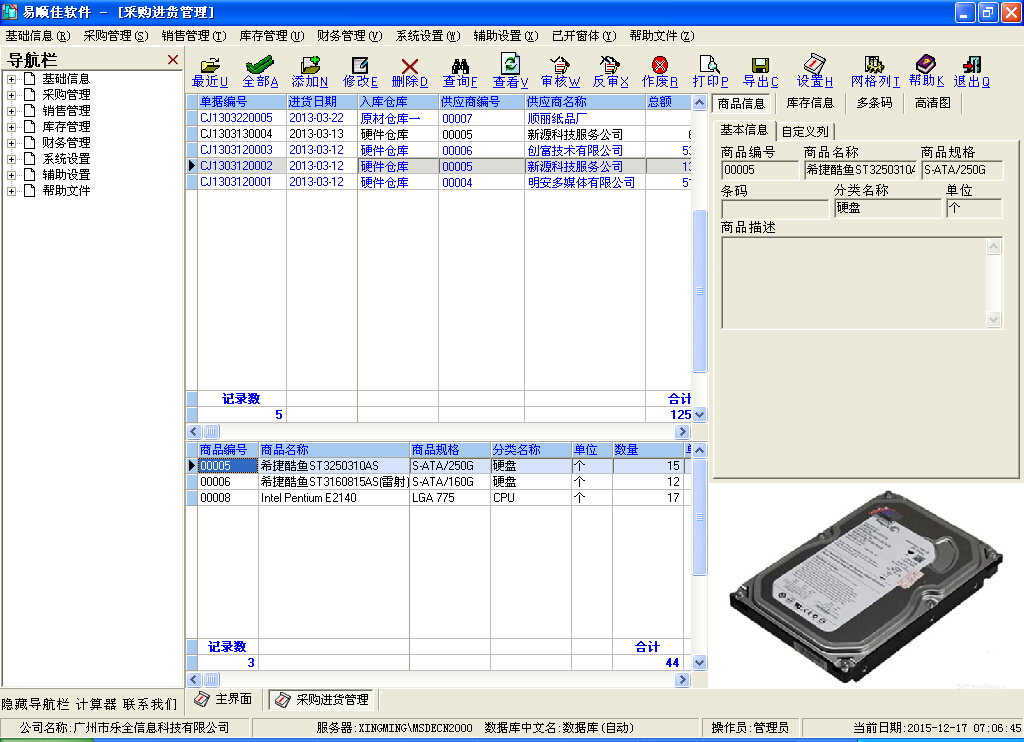This screenshot has width=1024, height=742.
Task: Open 查询 (Search) with the binoculars icon
Action: tap(460, 65)
